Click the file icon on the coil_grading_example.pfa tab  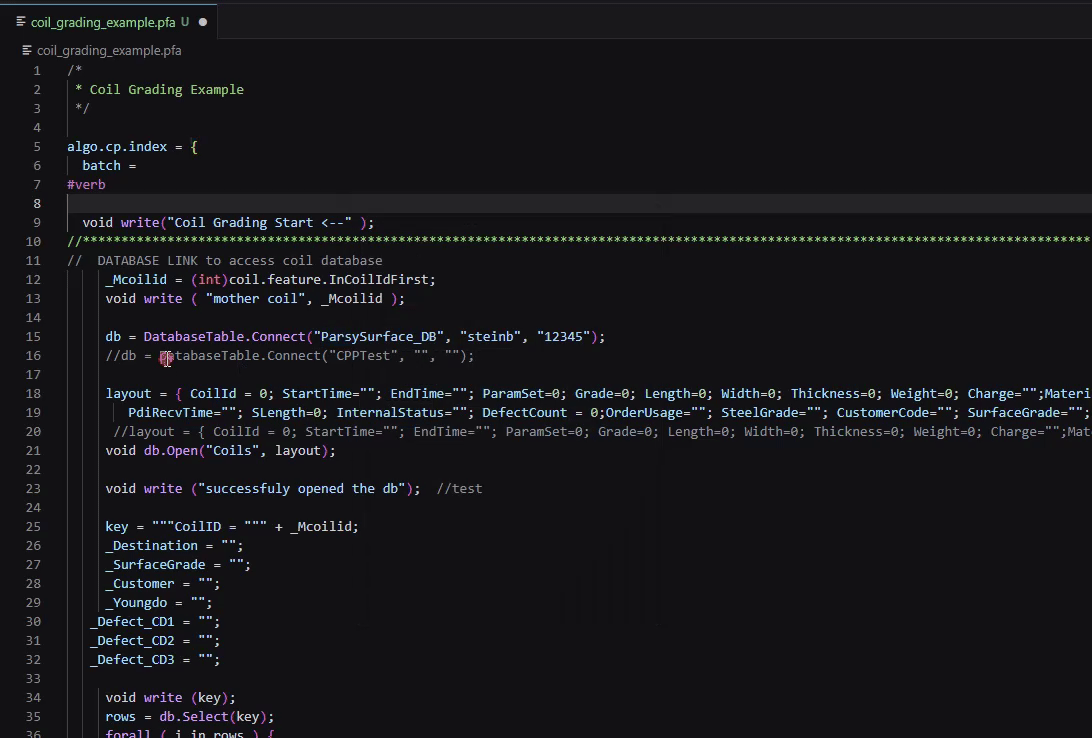pyautogui.click(x=19, y=21)
